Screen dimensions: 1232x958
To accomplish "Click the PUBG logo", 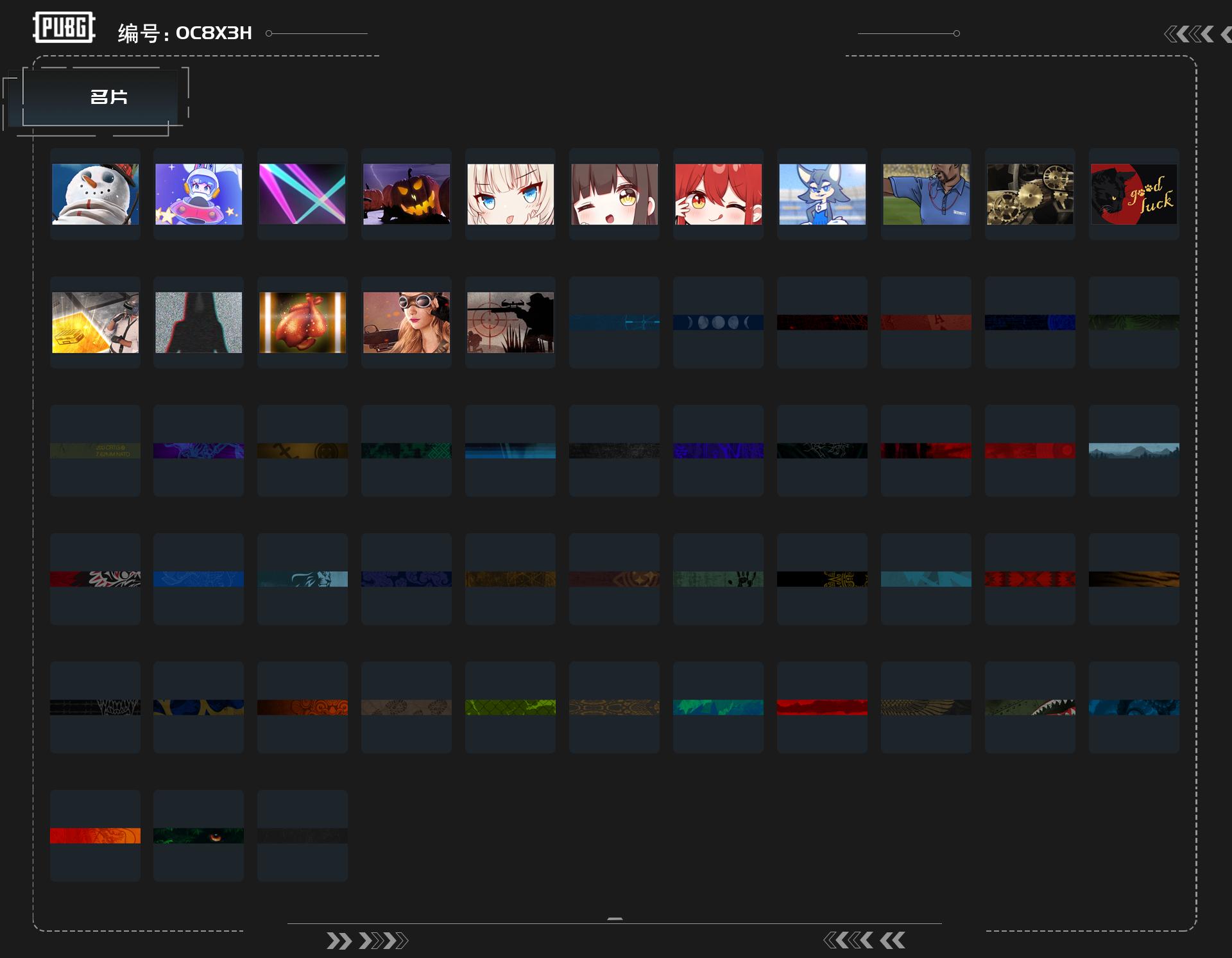I will pos(64,28).
